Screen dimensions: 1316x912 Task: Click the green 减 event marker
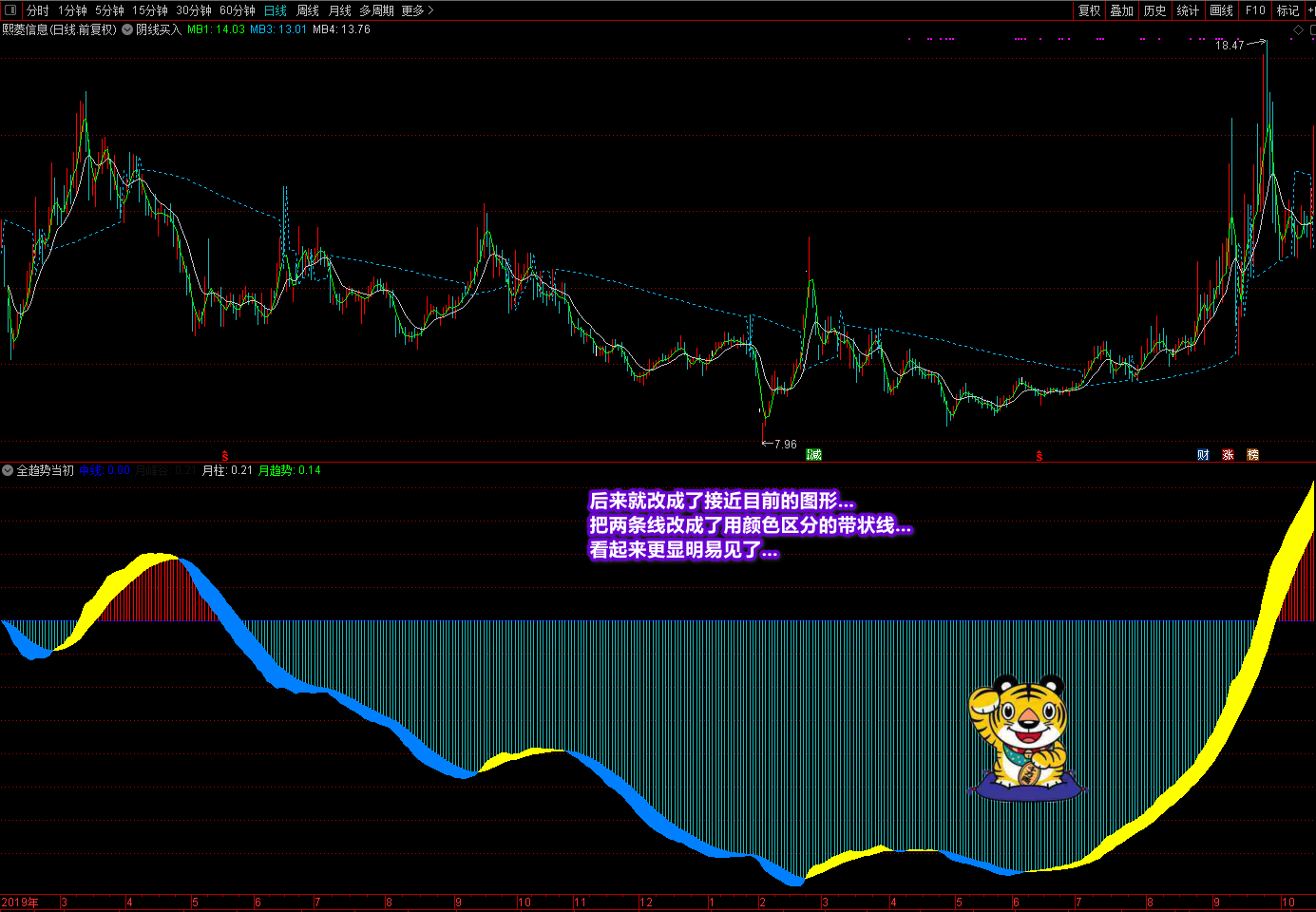coord(813,455)
